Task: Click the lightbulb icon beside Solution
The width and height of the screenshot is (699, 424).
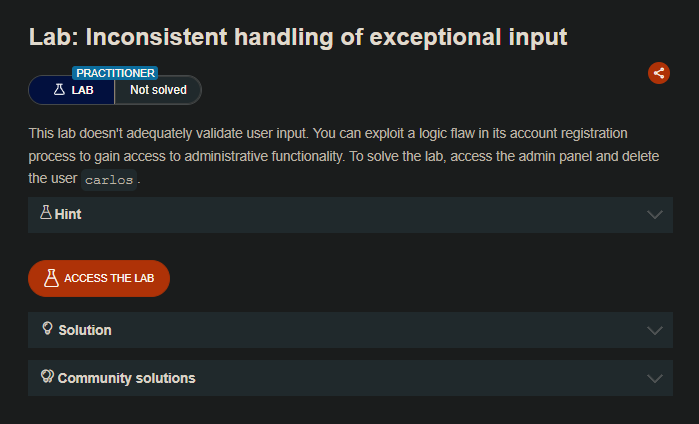Action: point(46,329)
